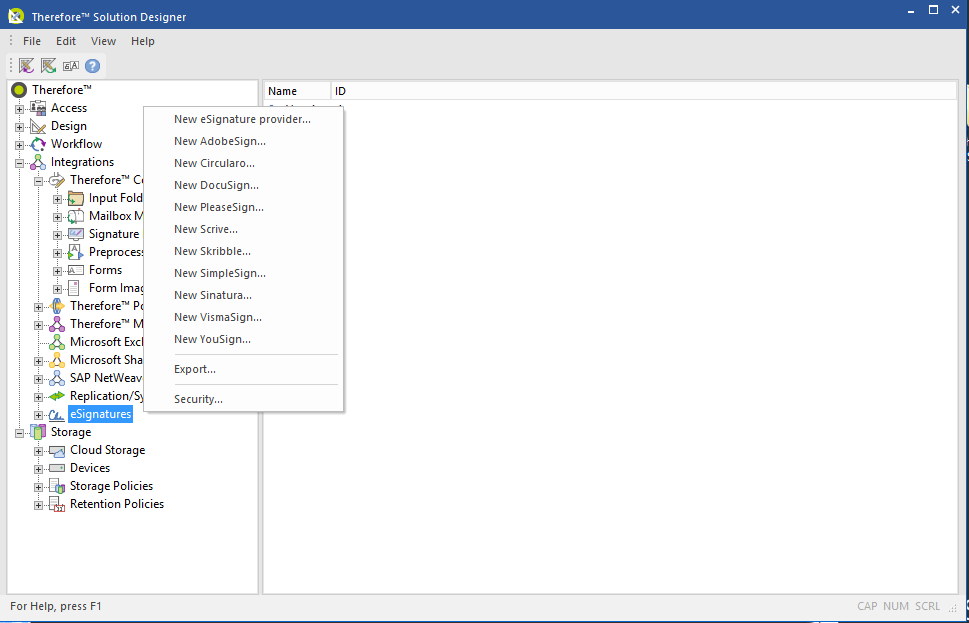The image size is (969, 623).
Task: Click the Name column header
Action: point(298,91)
